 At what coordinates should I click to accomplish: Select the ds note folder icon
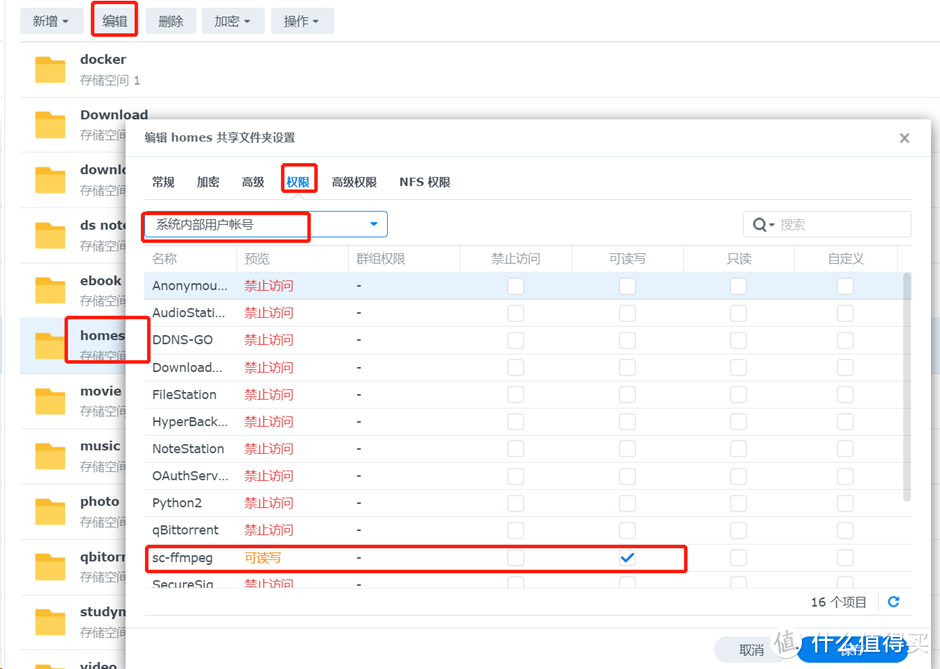[x=50, y=235]
